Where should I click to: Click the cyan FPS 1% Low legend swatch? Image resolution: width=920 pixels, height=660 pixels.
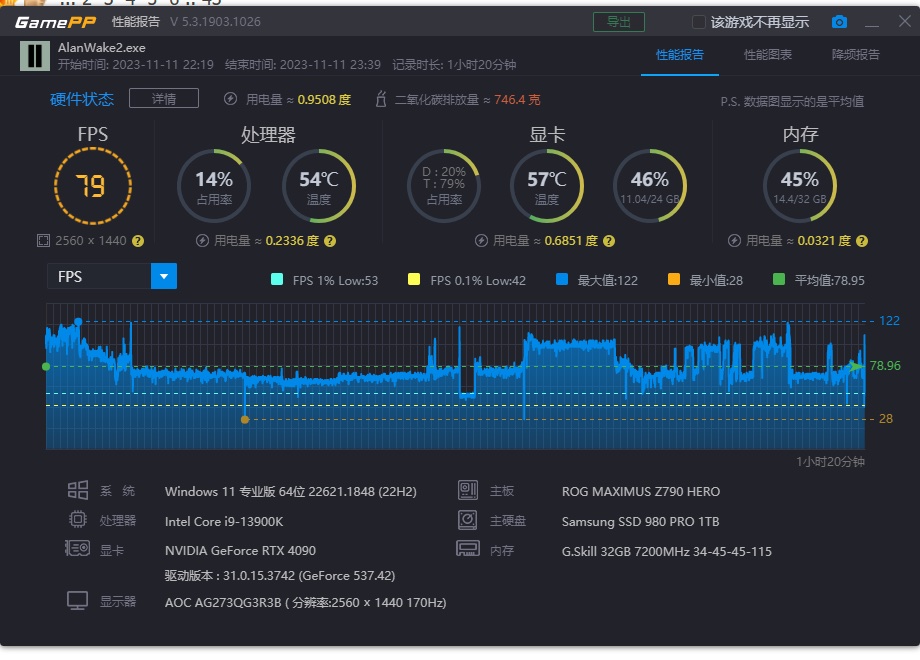[277, 279]
